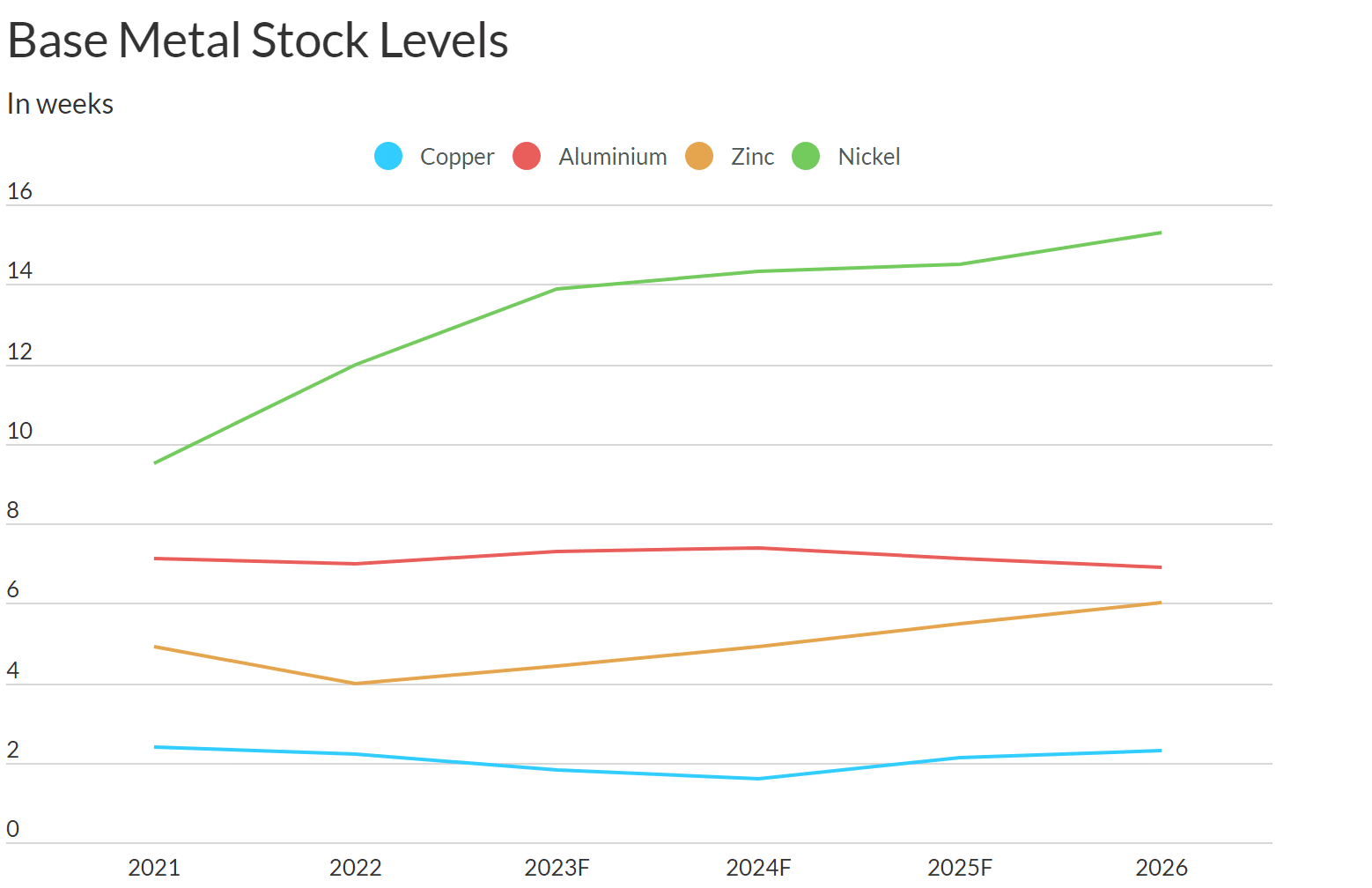Click the blue Copper legend circle
This screenshot has width=1372, height=888.
388,157
